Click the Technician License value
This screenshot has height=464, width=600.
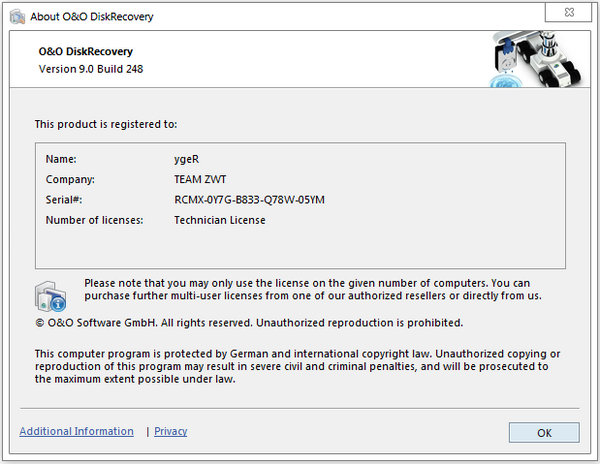tap(220, 220)
